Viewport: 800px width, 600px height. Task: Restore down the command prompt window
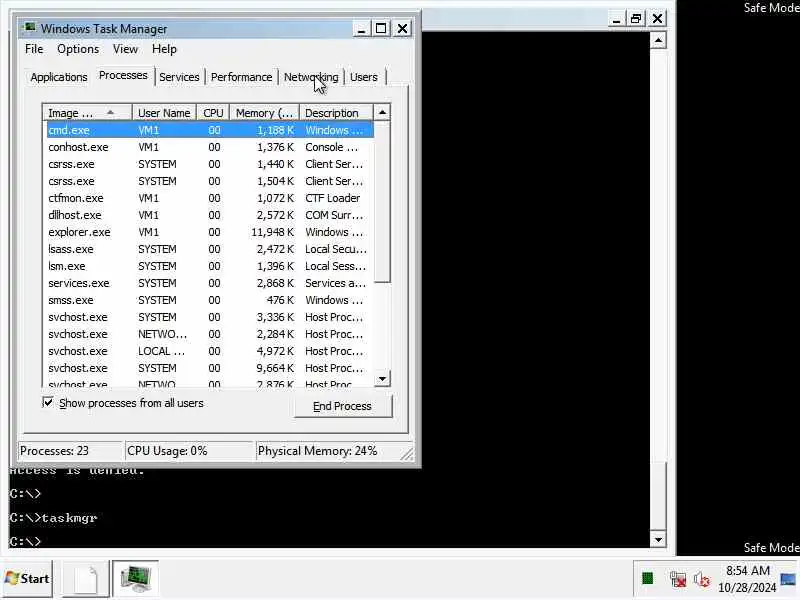pyautogui.click(x=636, y=19)
